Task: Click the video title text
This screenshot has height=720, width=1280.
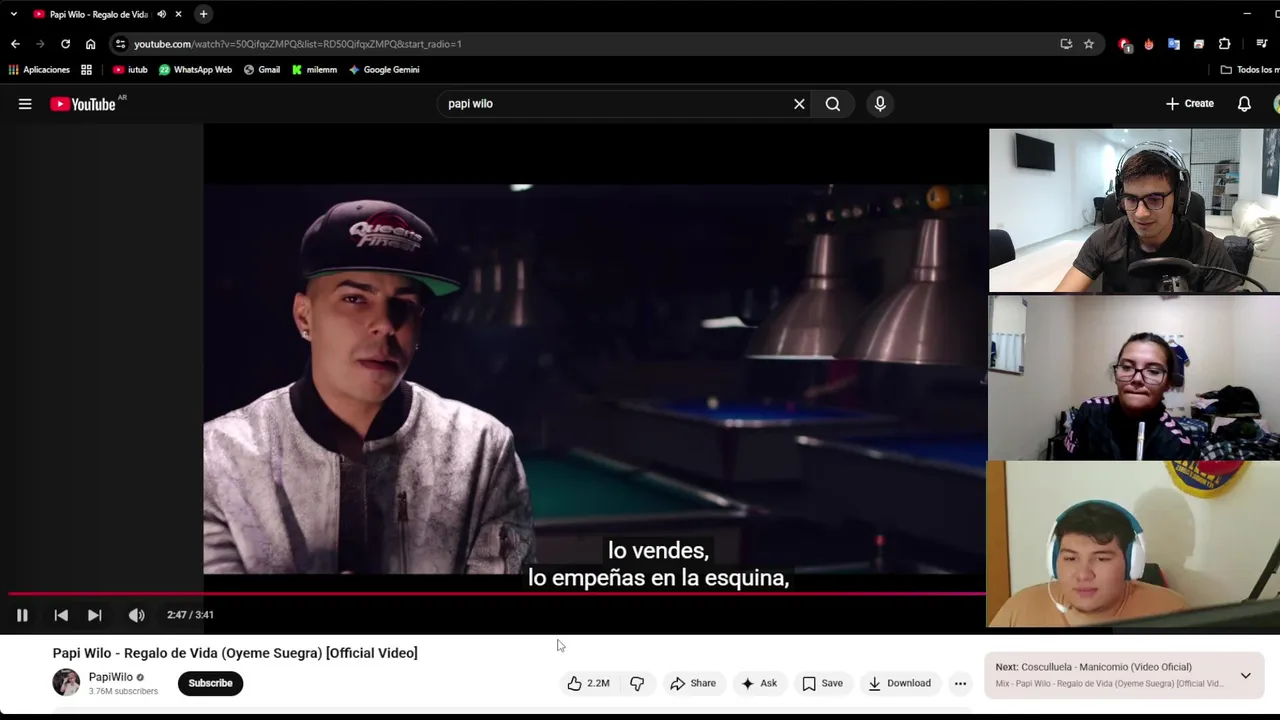Action: click(235, 653)
